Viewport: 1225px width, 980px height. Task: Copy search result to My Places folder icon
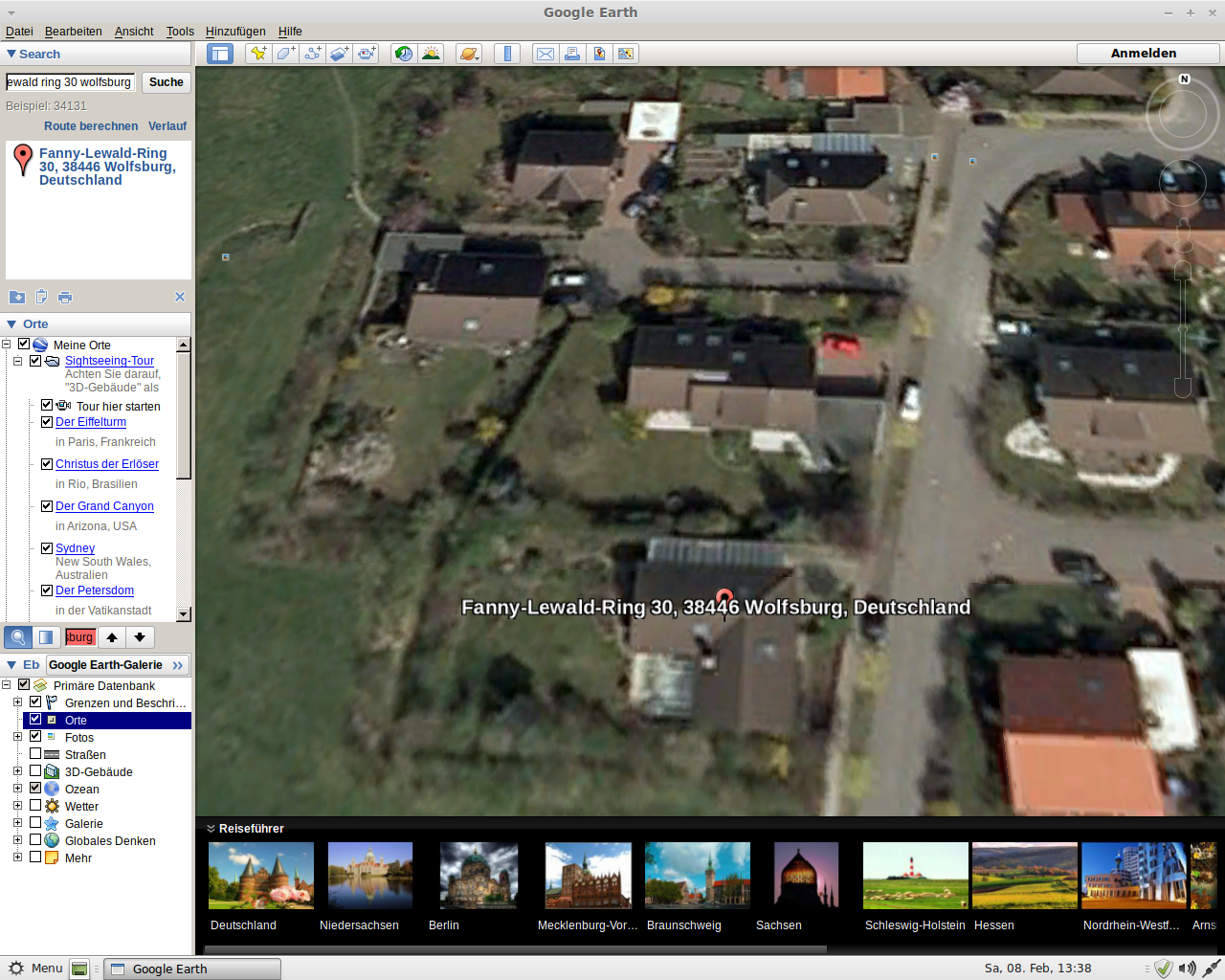17,298
